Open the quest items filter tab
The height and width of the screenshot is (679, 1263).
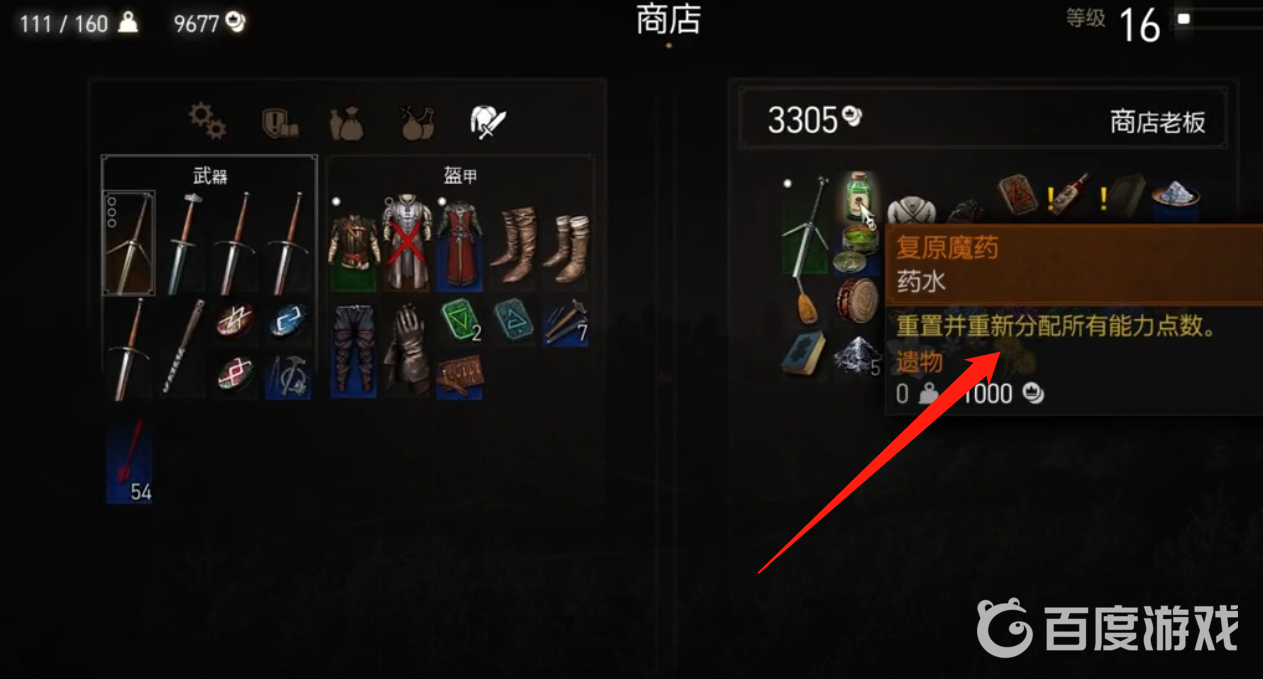coord(278,123)
